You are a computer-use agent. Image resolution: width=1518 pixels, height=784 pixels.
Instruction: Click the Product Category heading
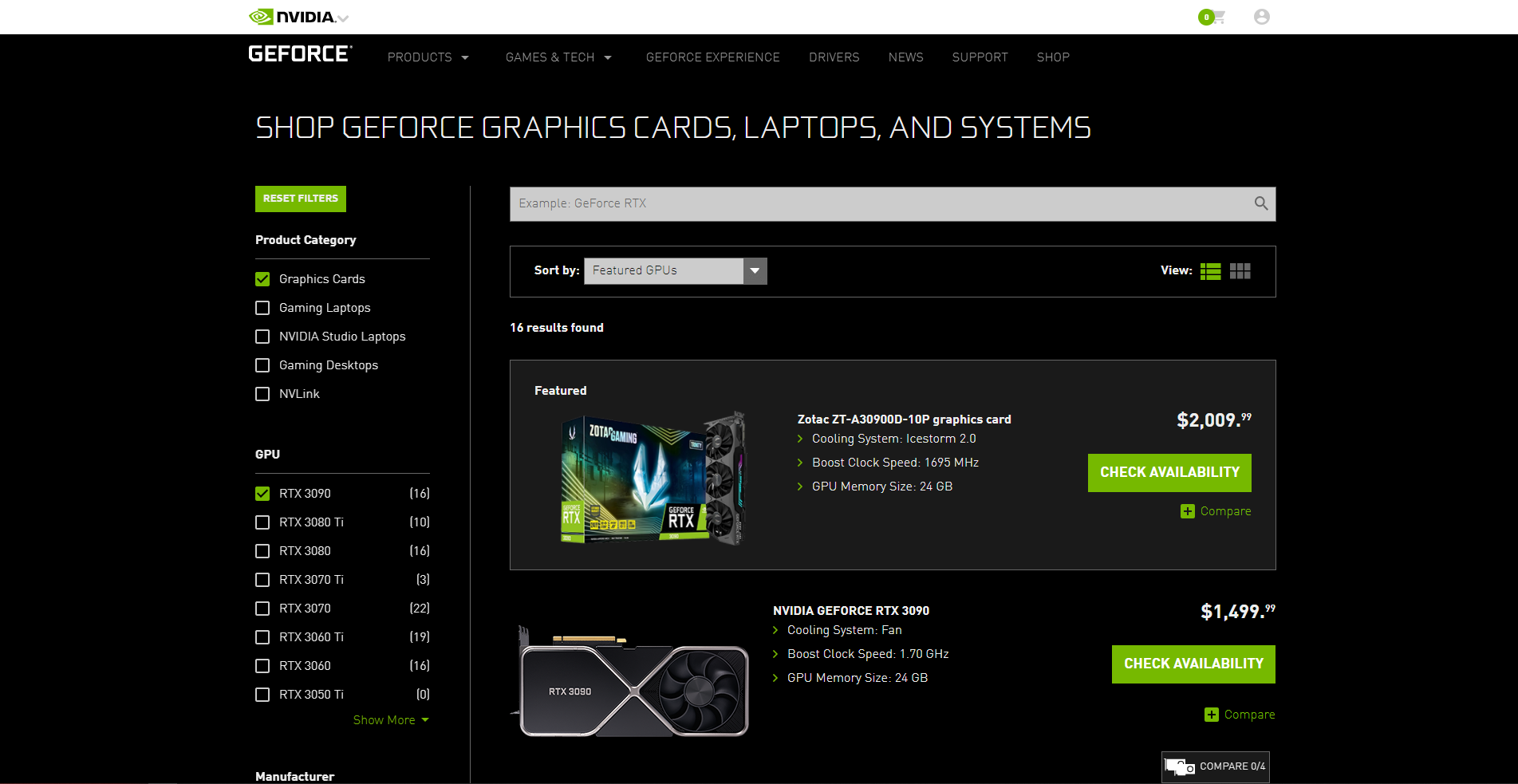click(306, 240)
